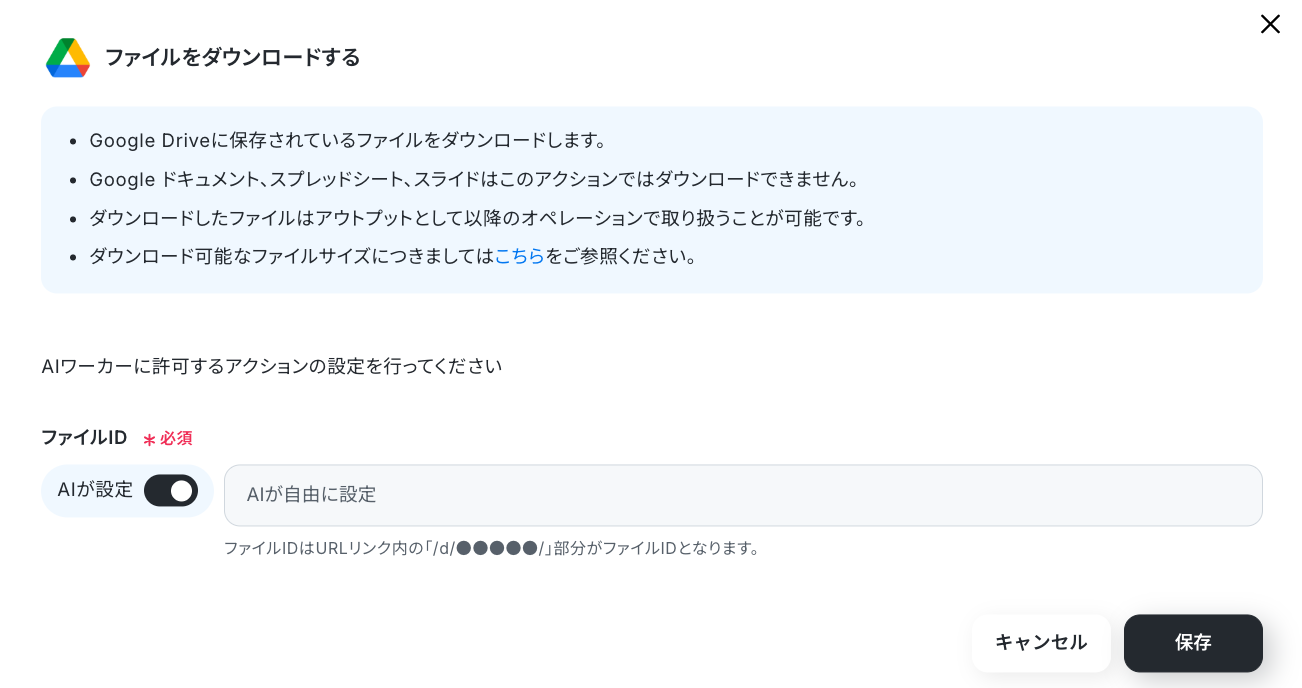Click the キャンセル button
The width and height of the screenshot is (1302, 688).
tap(1041, 643)
